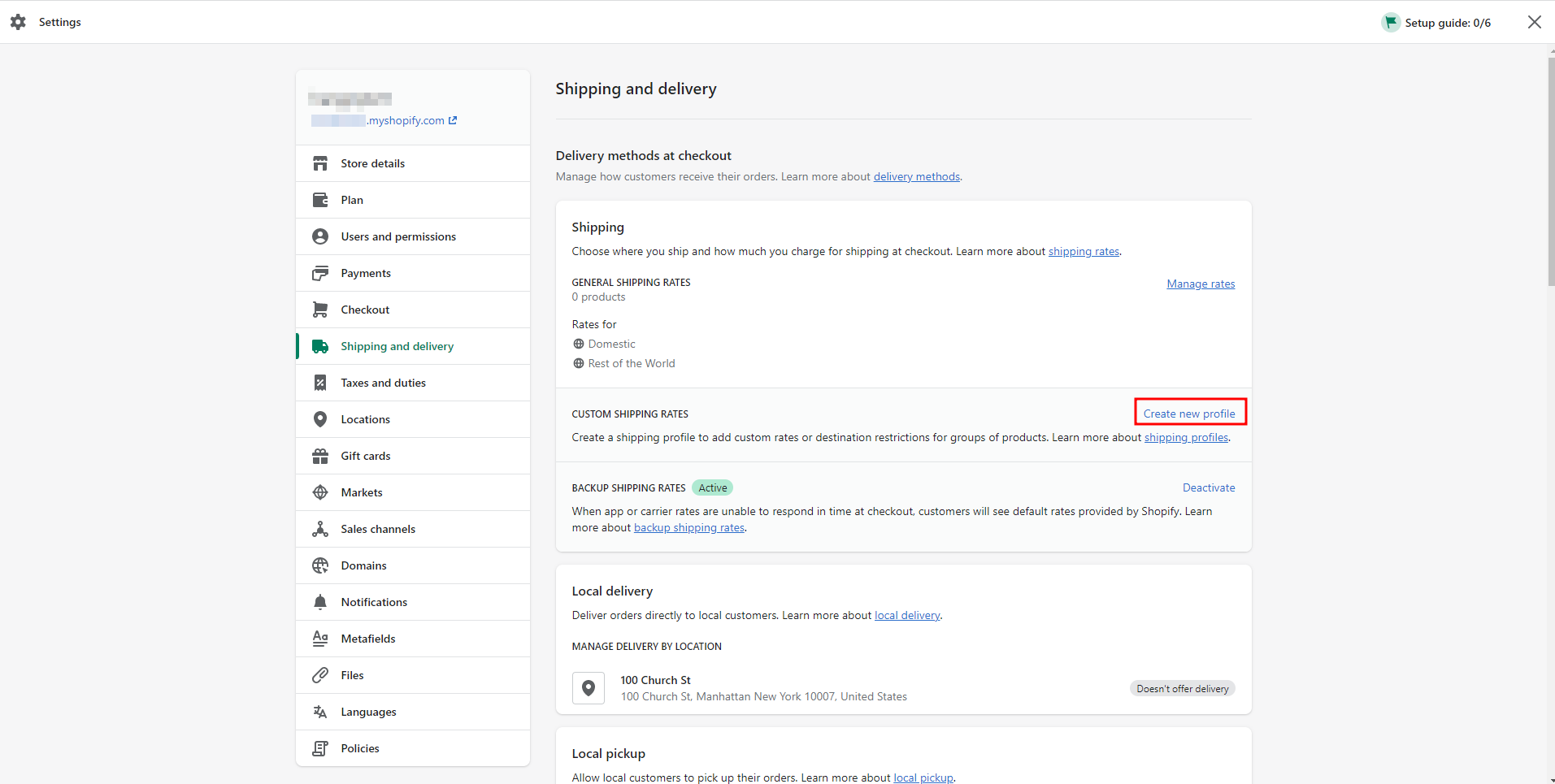
Task: Deactivate backup shipping rates
Action: [1209, 487]
